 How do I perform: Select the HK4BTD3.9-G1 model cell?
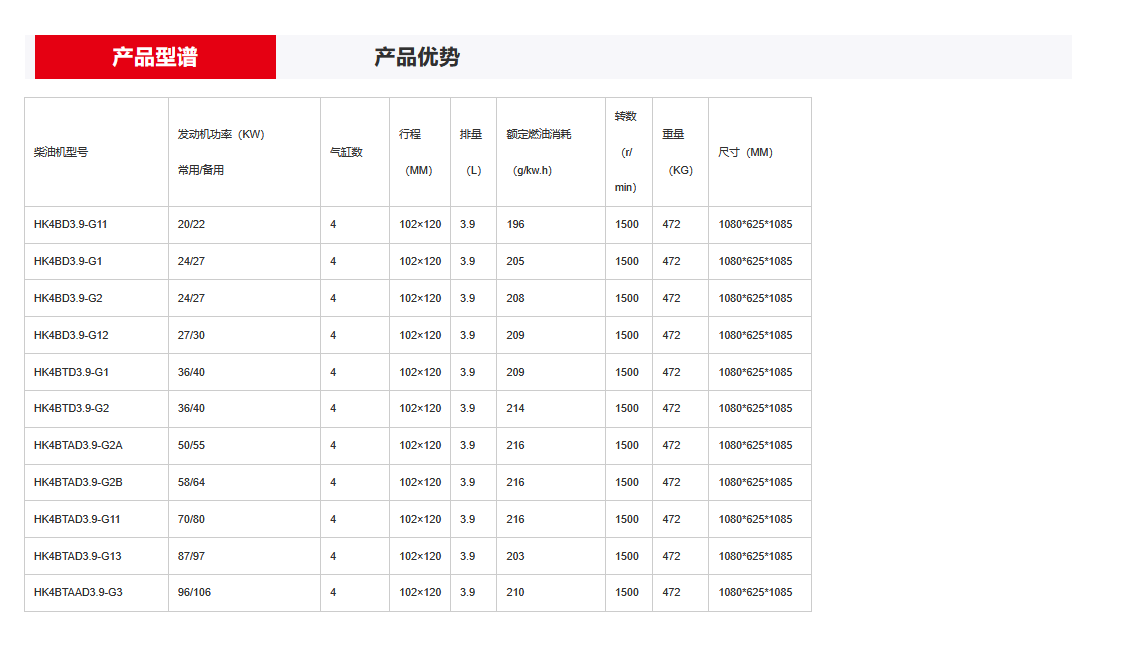[x=97, y=372]
